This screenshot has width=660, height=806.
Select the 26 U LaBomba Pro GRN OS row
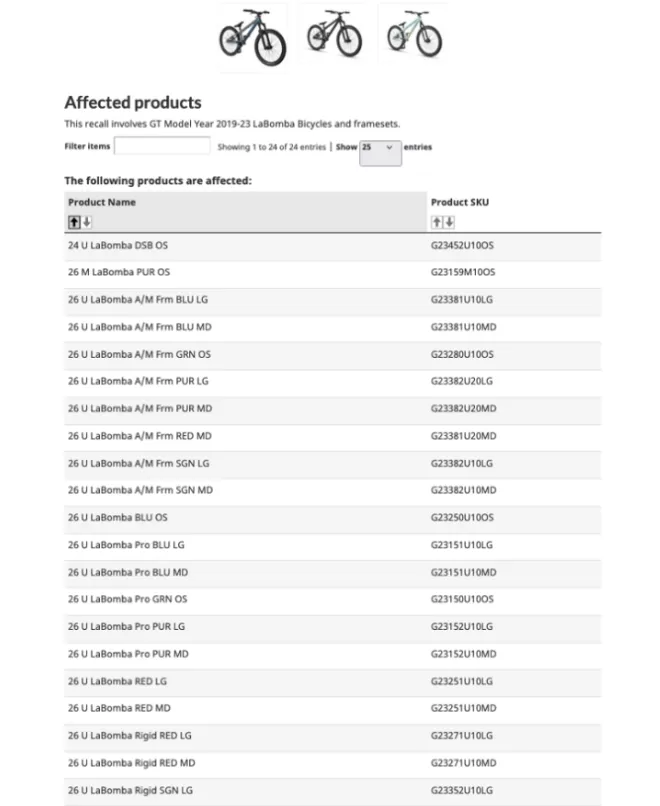(x=333, y=599)
